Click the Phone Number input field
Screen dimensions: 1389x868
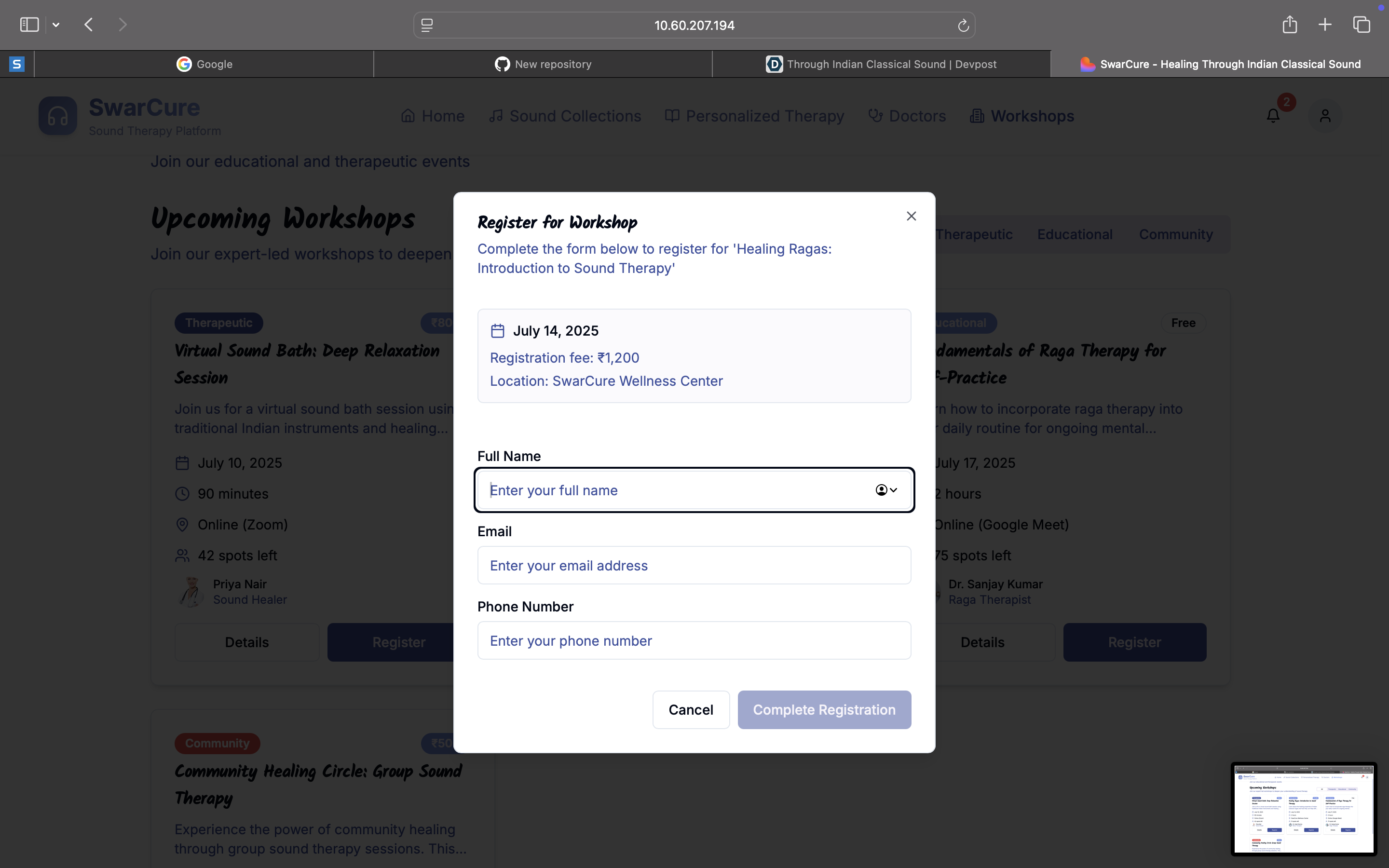694,641
